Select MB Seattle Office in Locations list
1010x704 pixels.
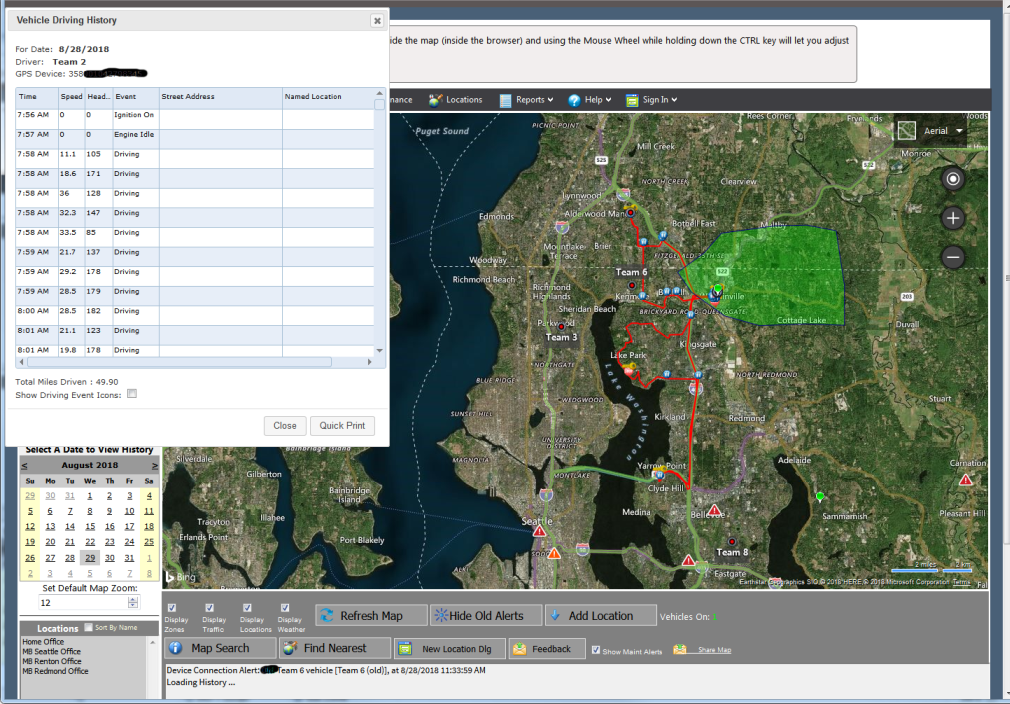pyautogui.click(x=52, y=651)
